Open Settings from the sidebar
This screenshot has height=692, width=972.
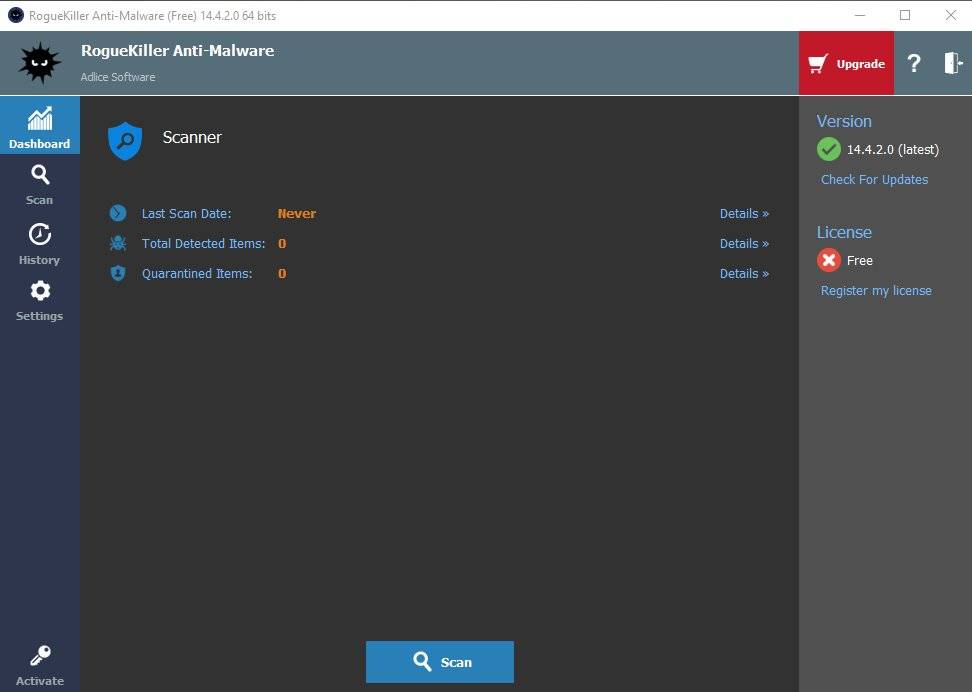tap(40, 300)
